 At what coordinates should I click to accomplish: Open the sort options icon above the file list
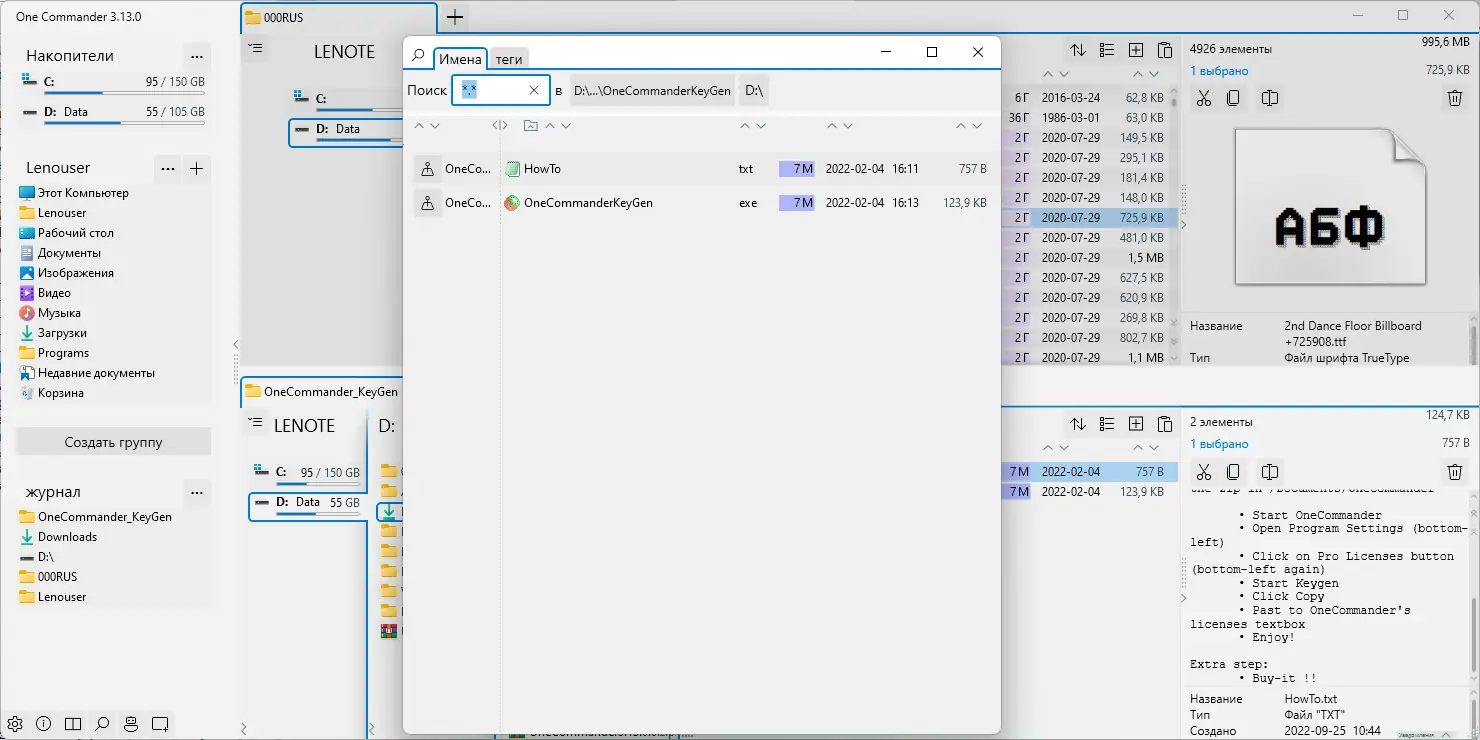click(1078, 48)
